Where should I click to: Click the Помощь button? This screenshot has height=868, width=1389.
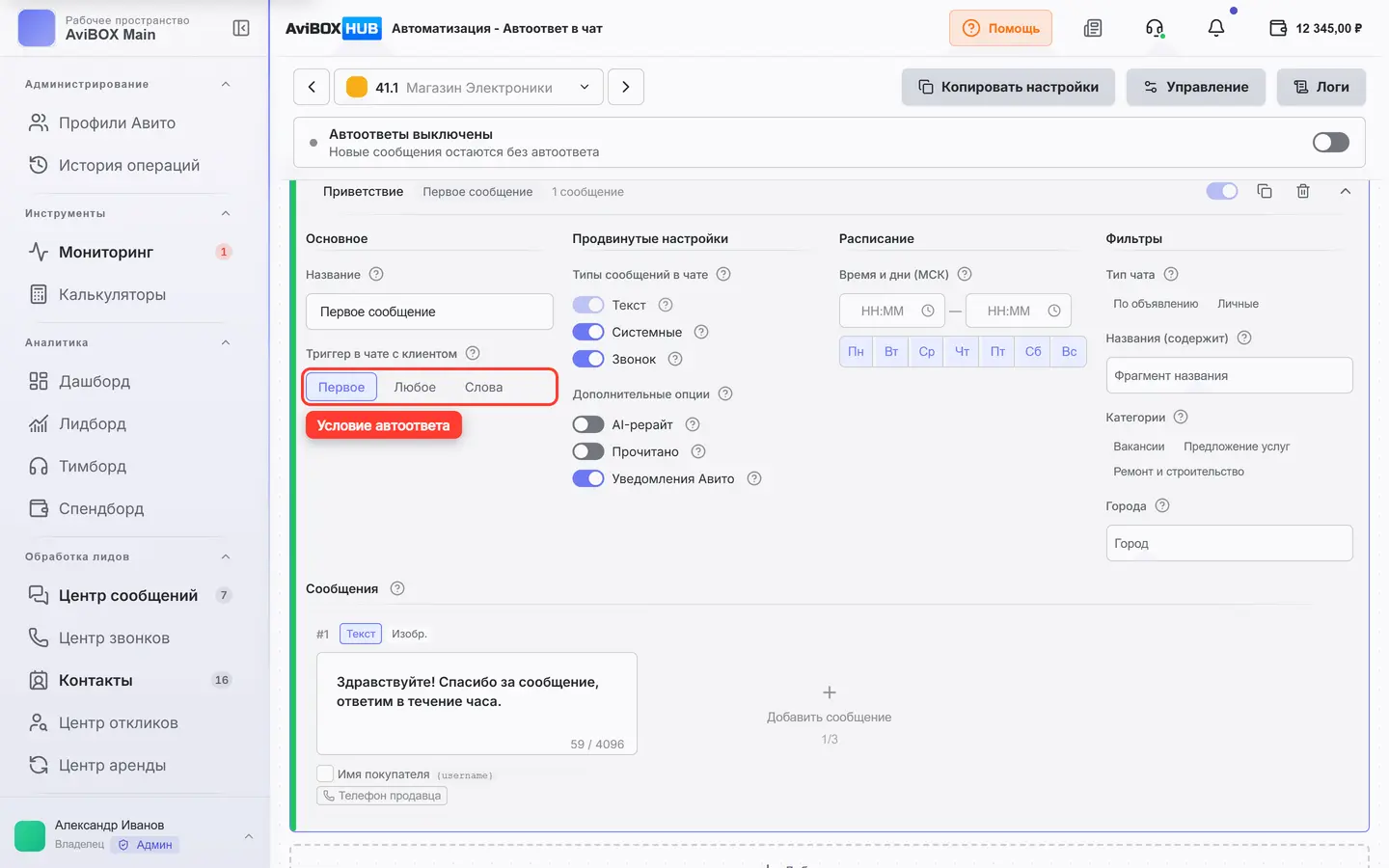(1000, 28)
